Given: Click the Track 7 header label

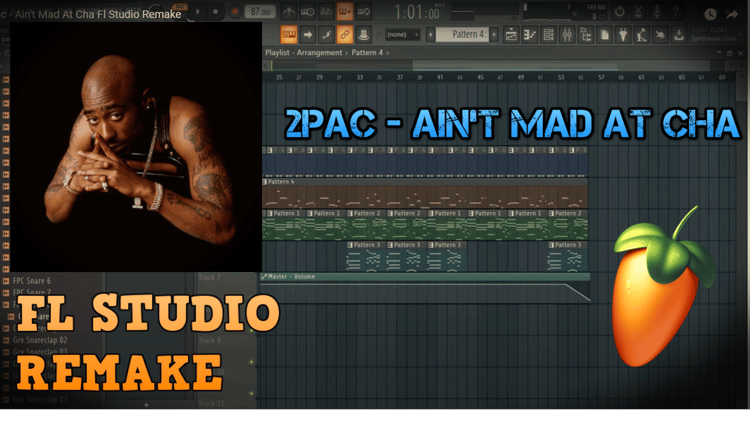Looking at the screenshot, I should (210, 277).
